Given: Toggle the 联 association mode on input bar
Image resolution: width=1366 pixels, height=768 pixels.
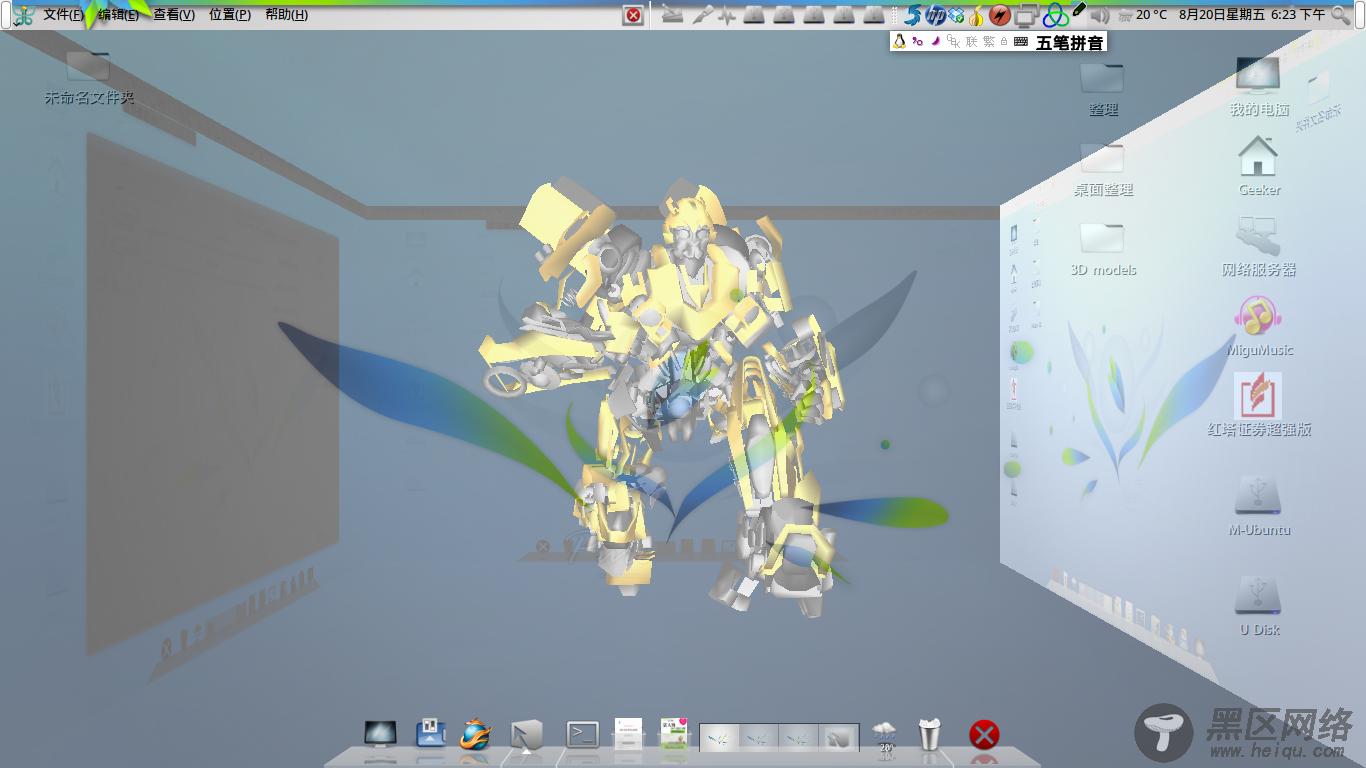Looking at the screenshot, I should tap(972, 41).
